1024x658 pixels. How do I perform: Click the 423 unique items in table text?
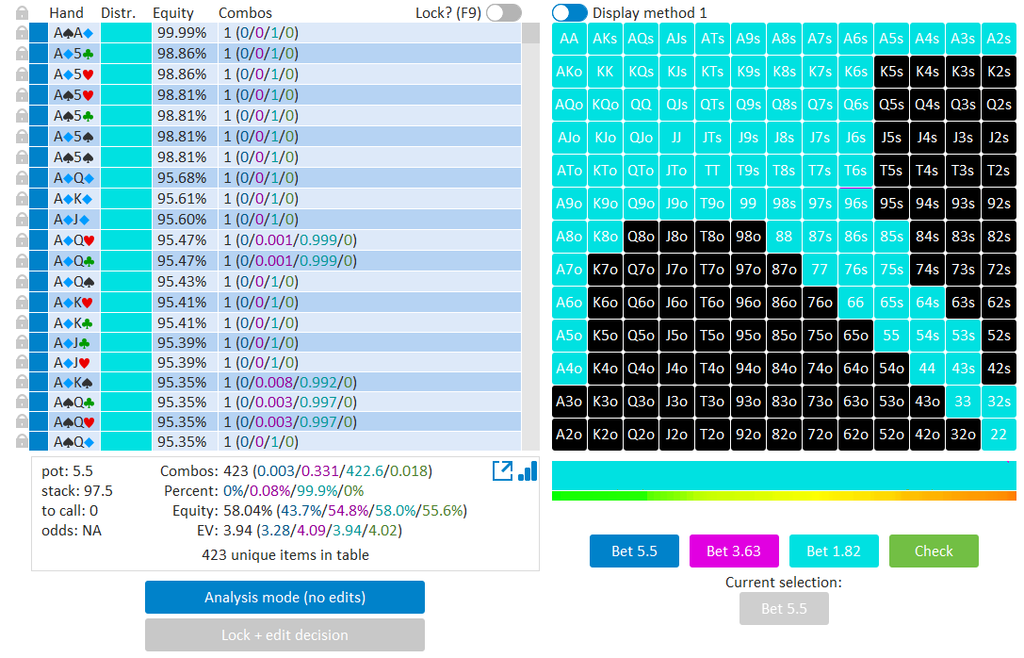(x=285, y=555)
